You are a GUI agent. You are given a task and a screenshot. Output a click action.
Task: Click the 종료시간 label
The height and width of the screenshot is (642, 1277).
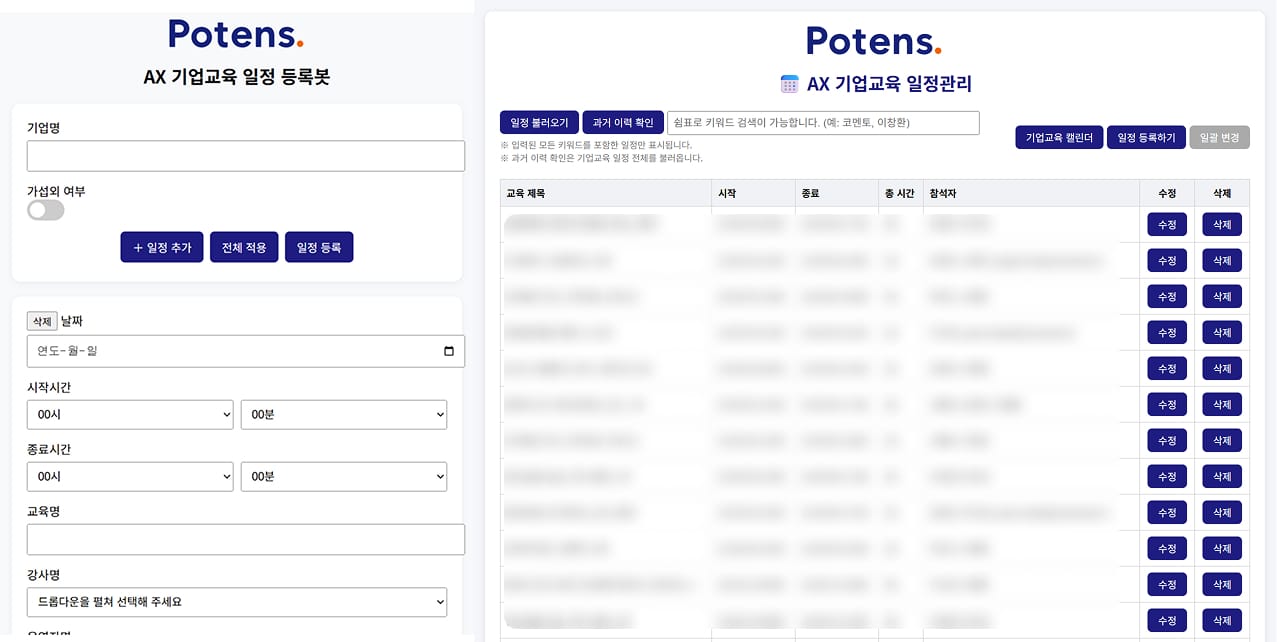click(x=49, y=449)
